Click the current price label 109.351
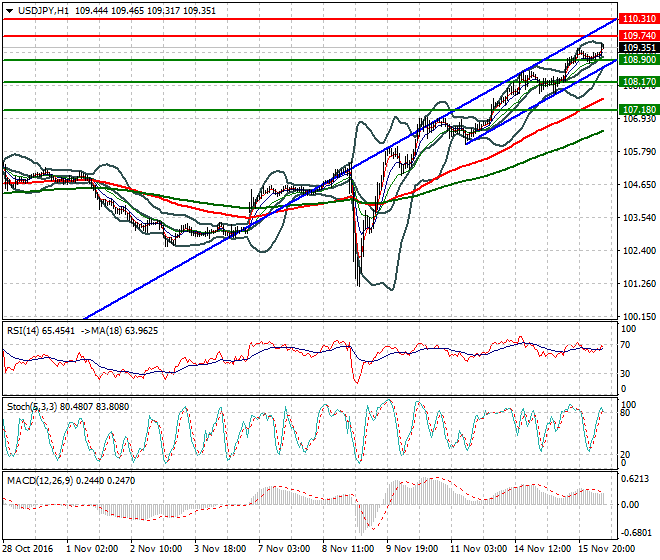660x560 pixels. 639,48
